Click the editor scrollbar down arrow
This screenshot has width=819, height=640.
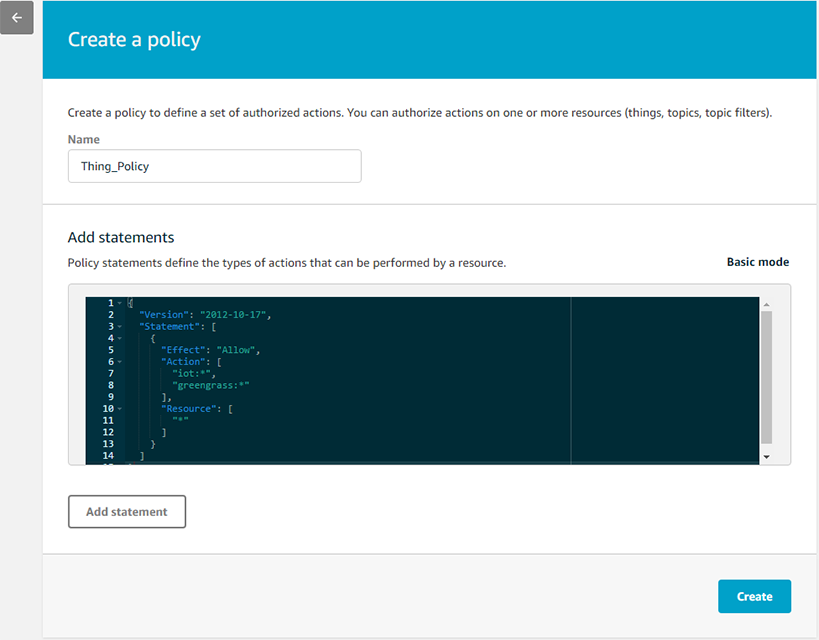pyautogui.click(x=766, y=457)
